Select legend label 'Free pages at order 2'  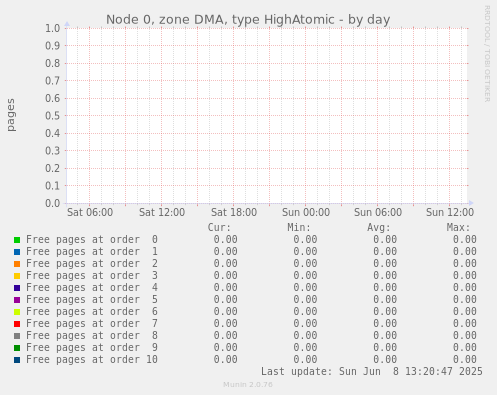click(92, 264)
